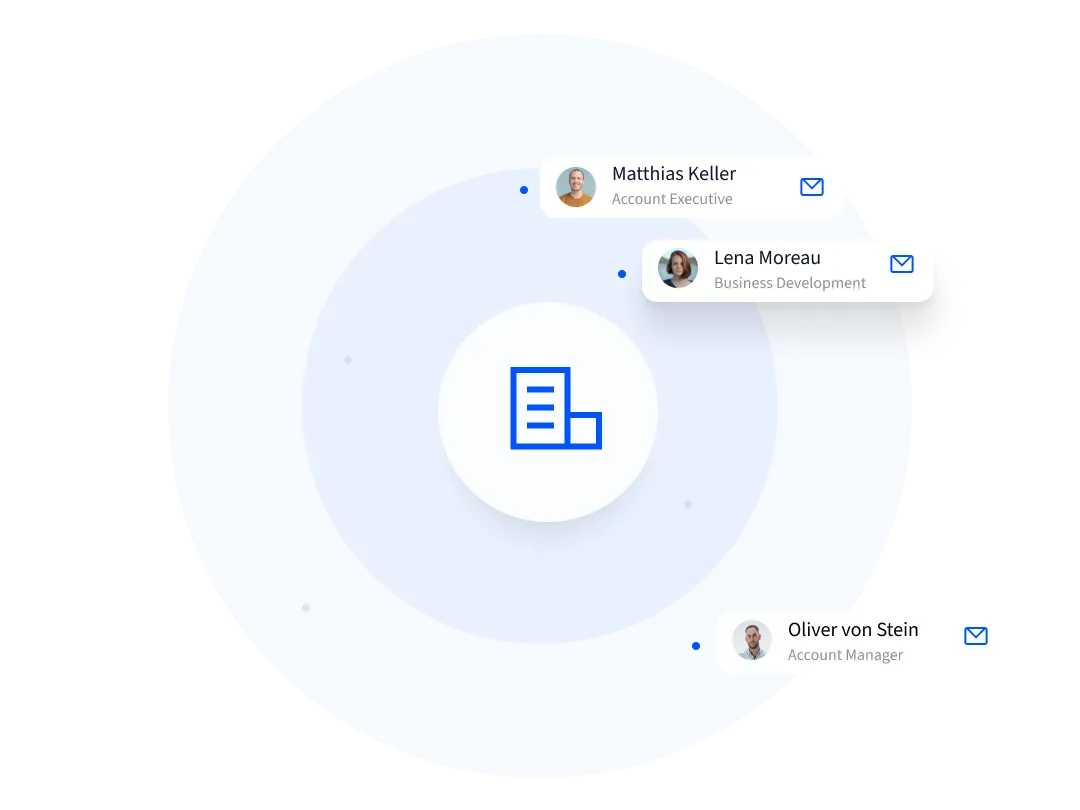Click the blue company building icon
Image resolution: width=1080 pixels, height=810 pixels.
[x=555, y=408]
